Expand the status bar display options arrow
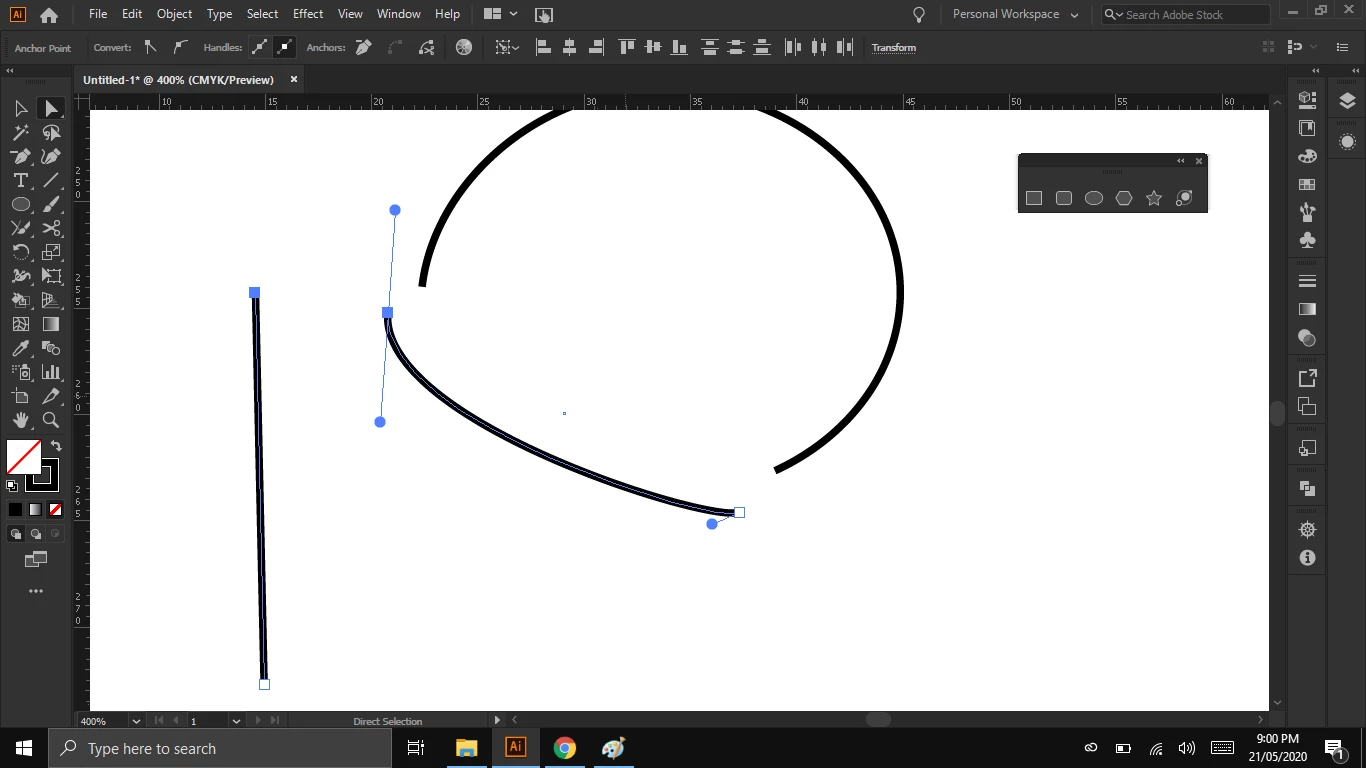Image resolution: width=1366 pixels, height=768 pixels. pyautogui.click(x=497, y=720)
